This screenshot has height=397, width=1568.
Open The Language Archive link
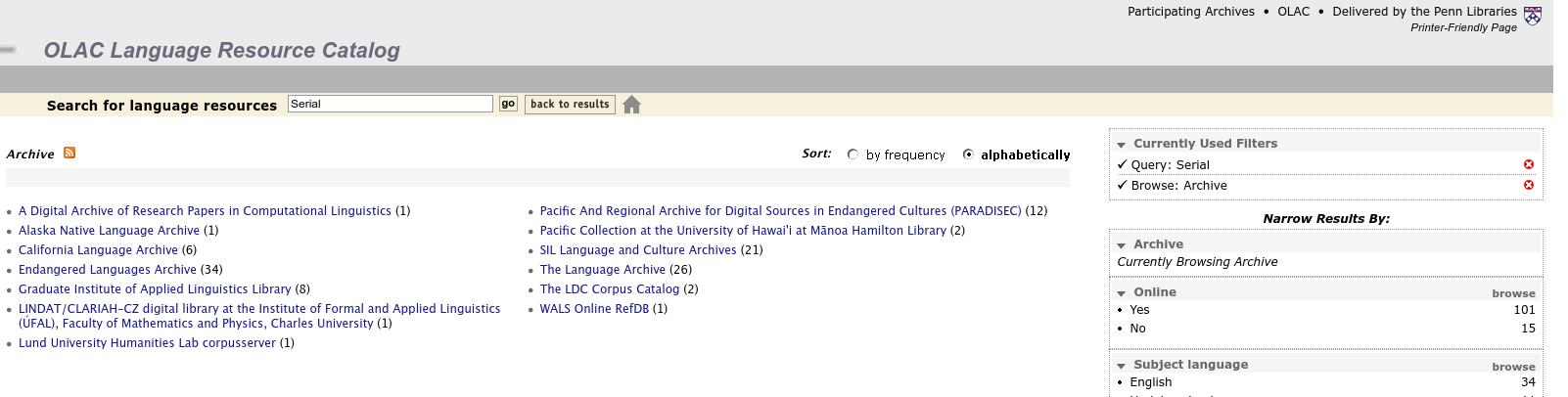pyautogui.click(x=602, y=269)
